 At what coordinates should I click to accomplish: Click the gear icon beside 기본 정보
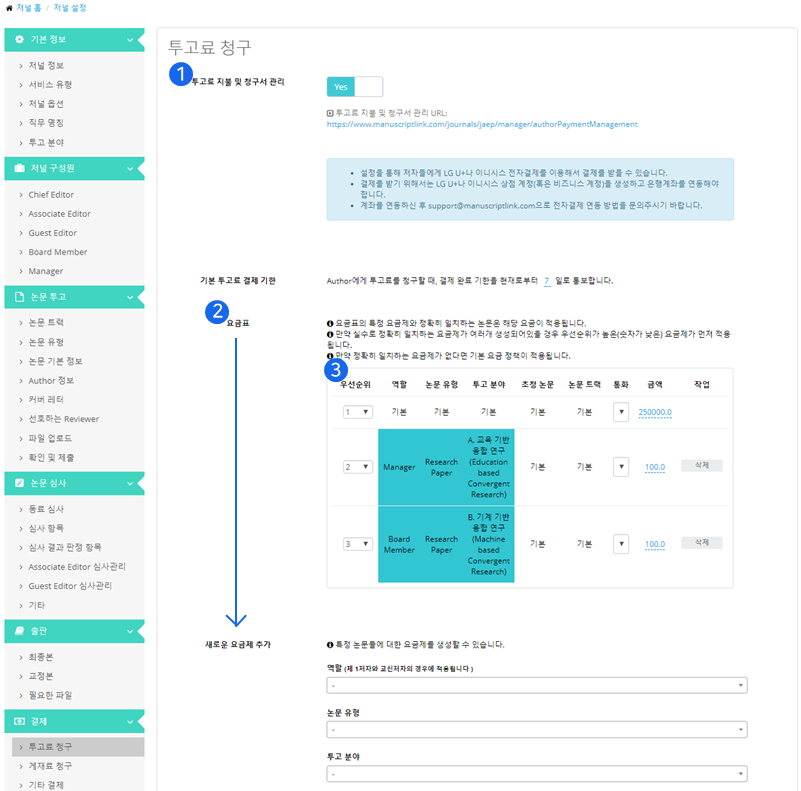point(19,39)
